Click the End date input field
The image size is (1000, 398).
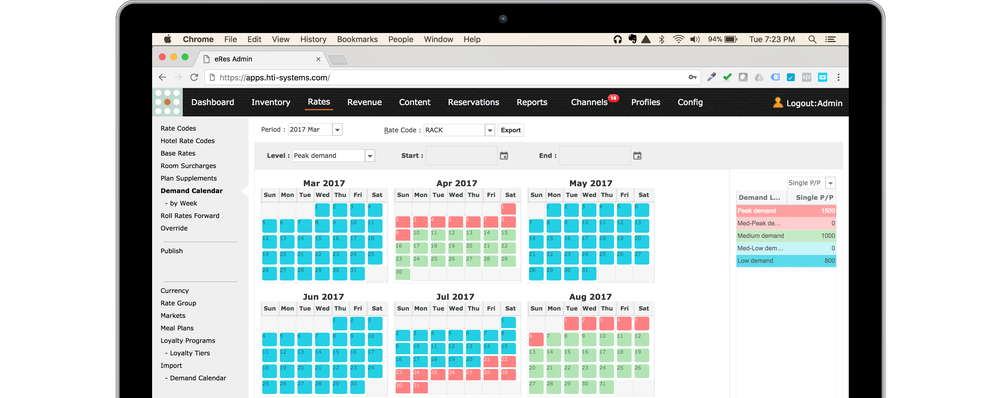[594, 156]
